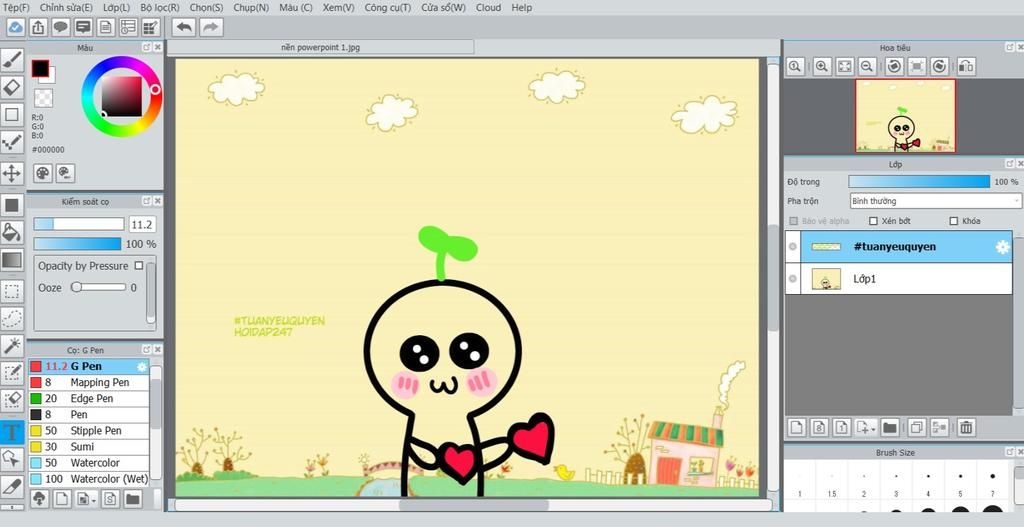This screenshot has height=527, width=1024.
Task: Delete the layer with the trash icon
Action: click(x=966, y=428)
